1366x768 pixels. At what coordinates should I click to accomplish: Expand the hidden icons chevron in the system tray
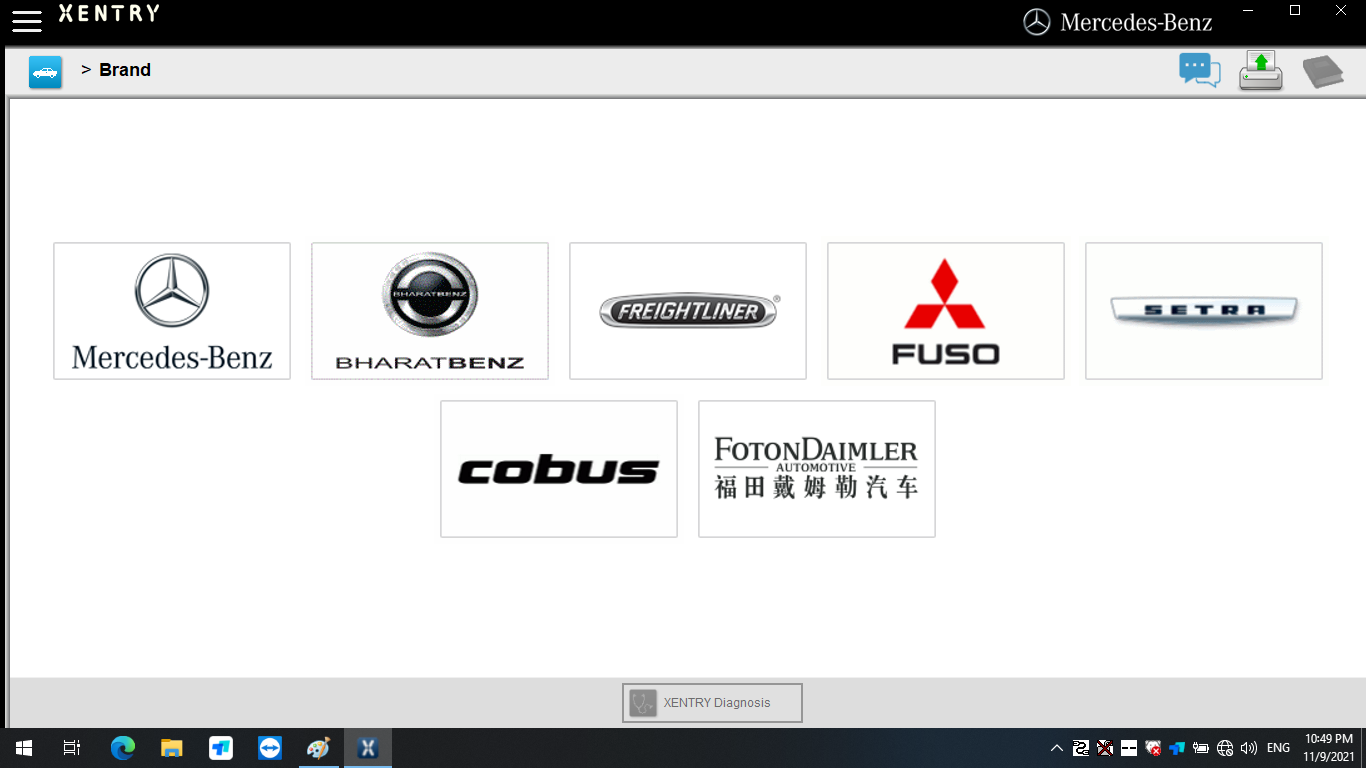[1057, 747]
